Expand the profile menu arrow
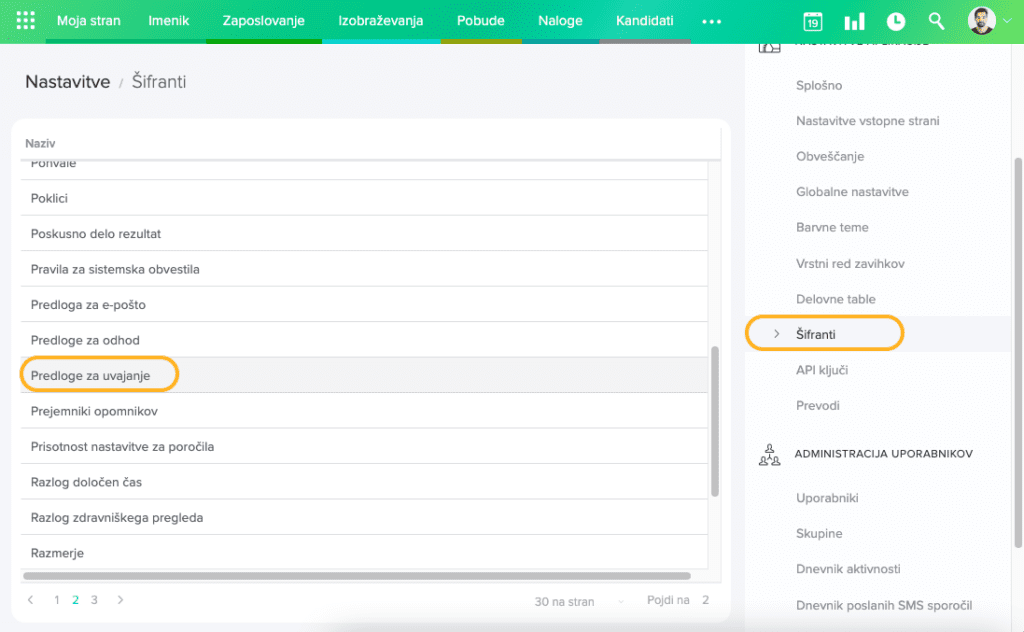The image size is (1024, 632). [x=1007, y=21]
